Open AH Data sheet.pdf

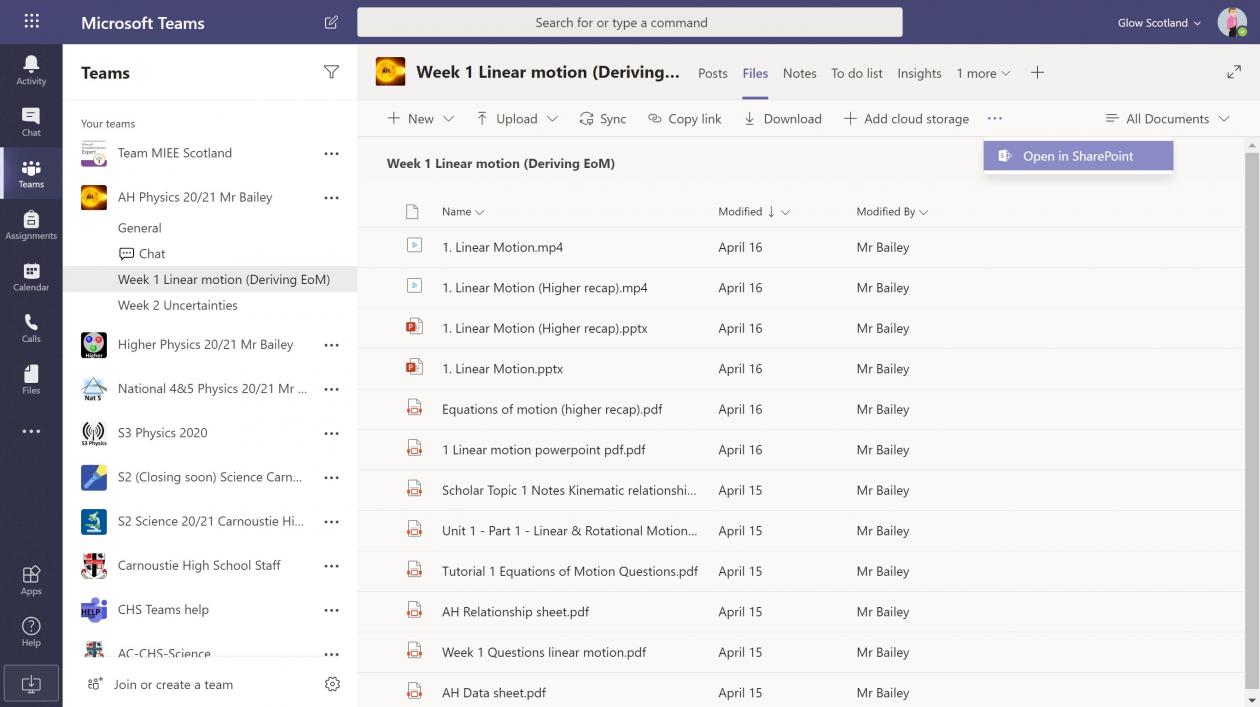[x=494, y=693]
